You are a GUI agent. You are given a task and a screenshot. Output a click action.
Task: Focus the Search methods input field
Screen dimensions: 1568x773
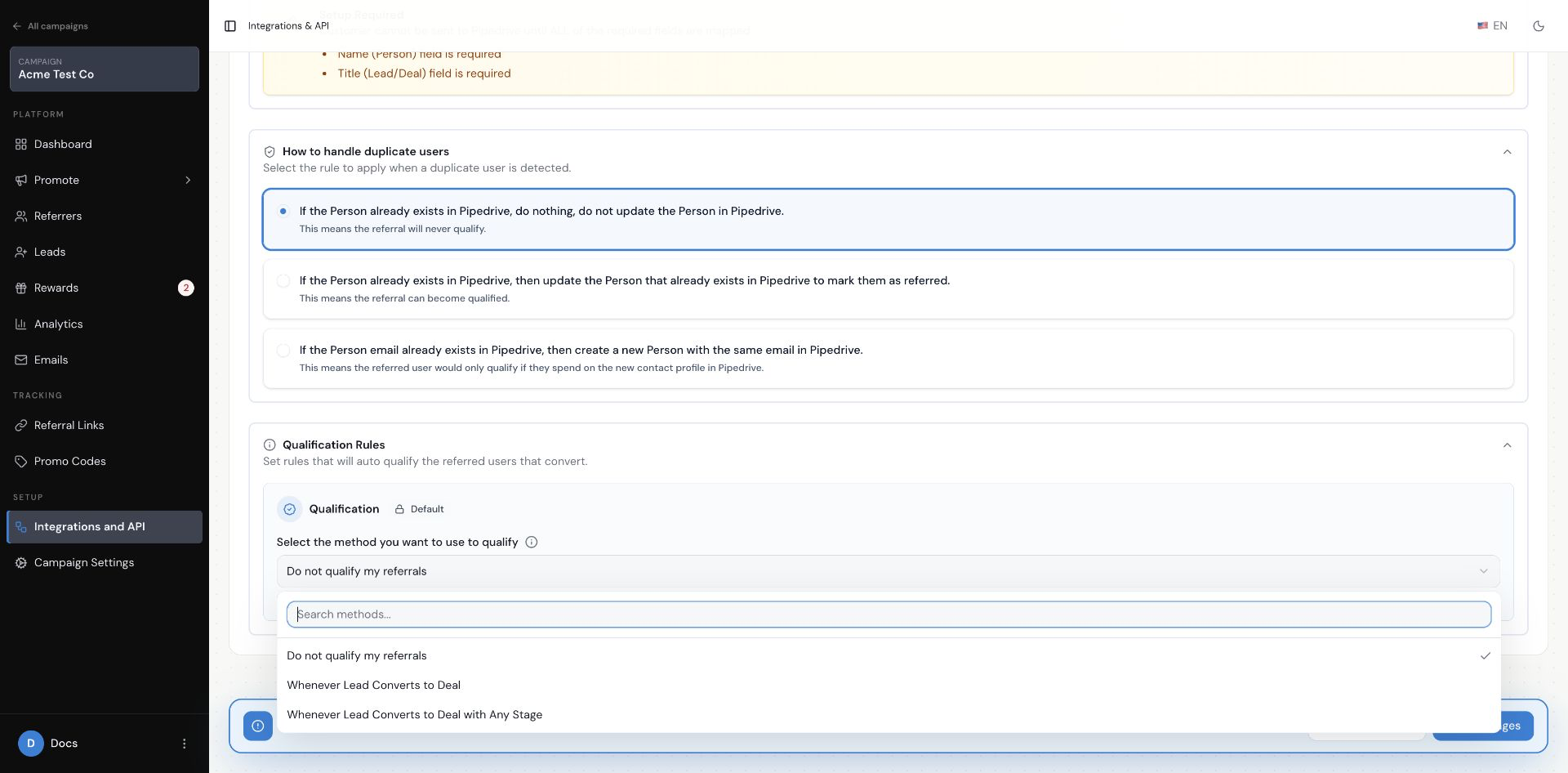point(889,614)
